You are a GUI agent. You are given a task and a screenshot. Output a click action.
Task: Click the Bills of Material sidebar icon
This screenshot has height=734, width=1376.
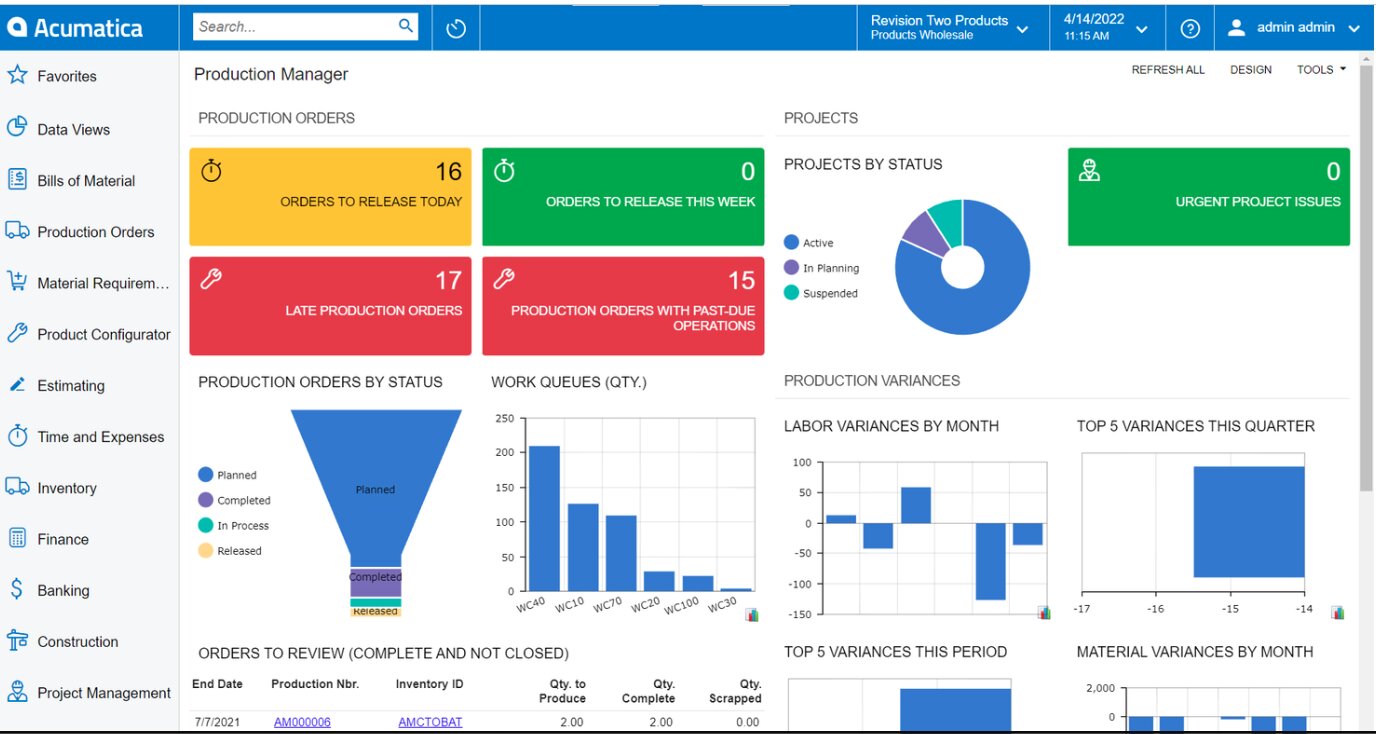click(17, 180)
